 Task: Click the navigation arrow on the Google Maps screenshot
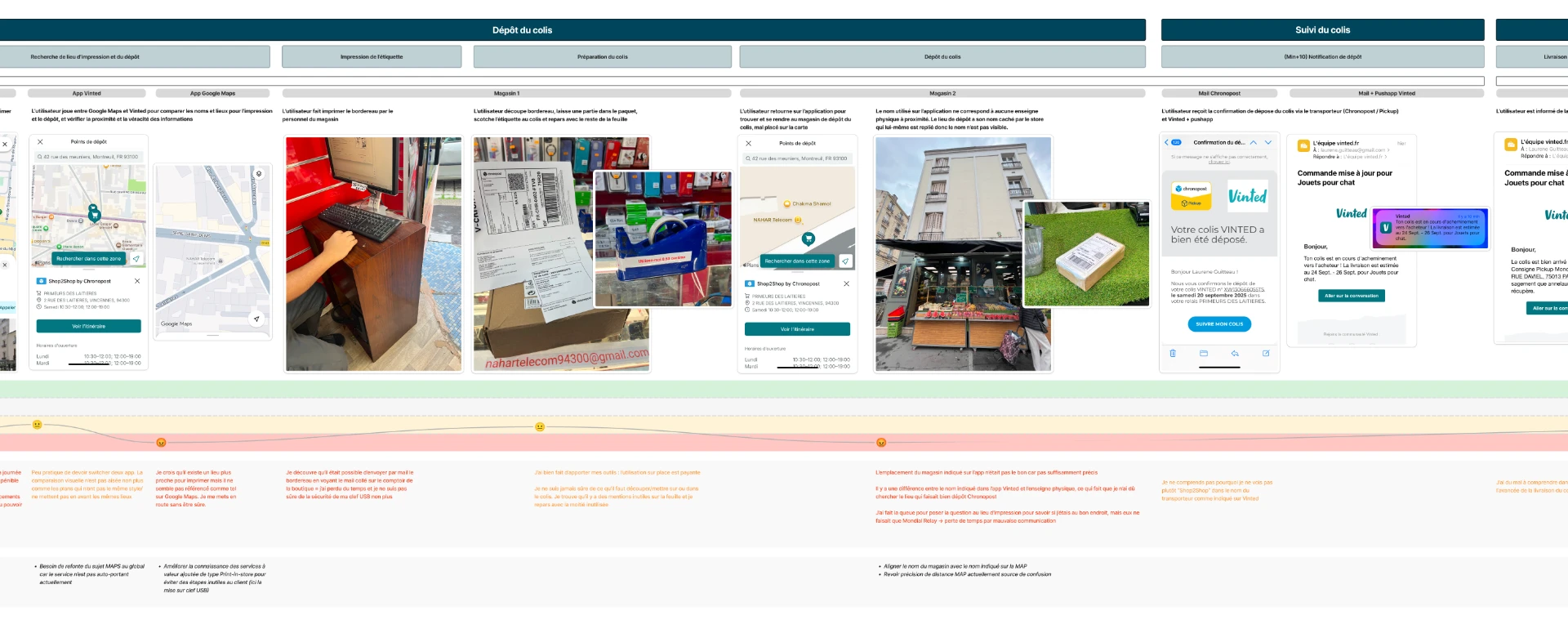coord(256,319)
